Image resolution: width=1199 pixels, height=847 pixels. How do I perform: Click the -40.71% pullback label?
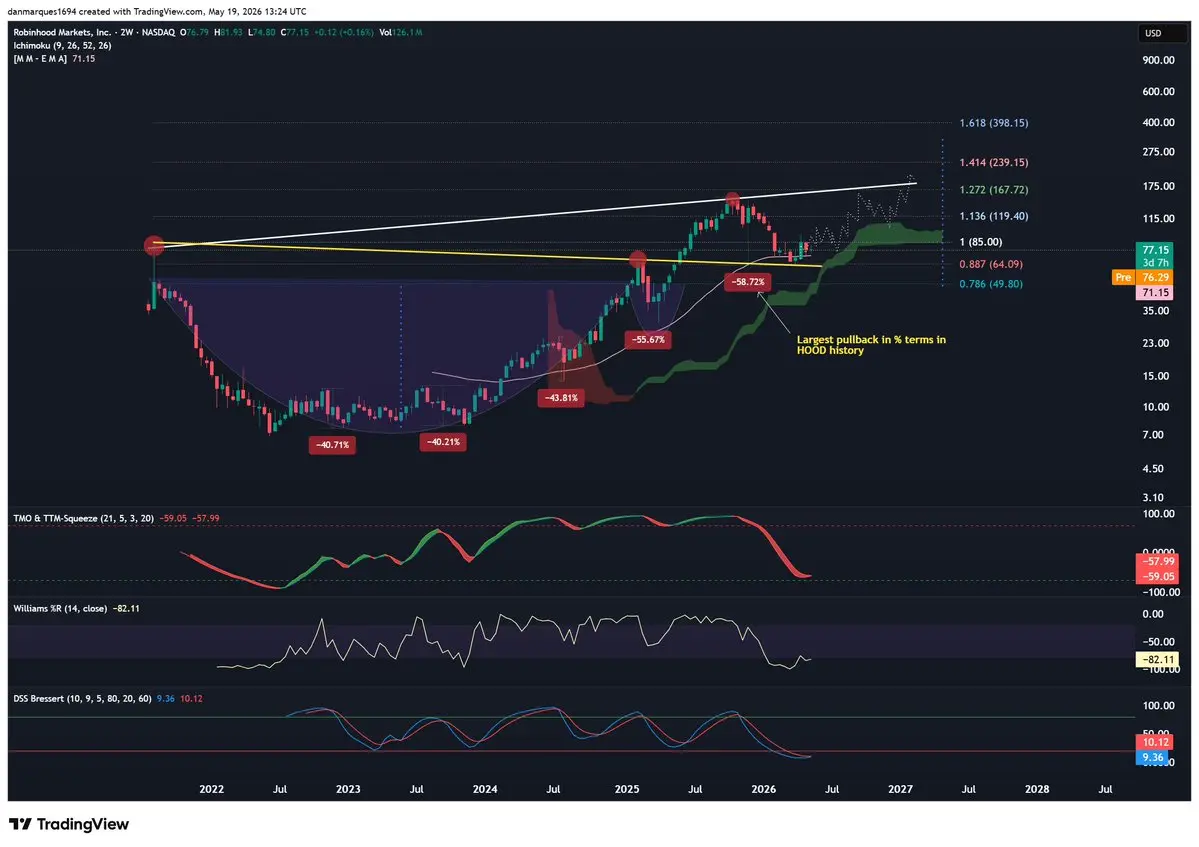[333, 445]
